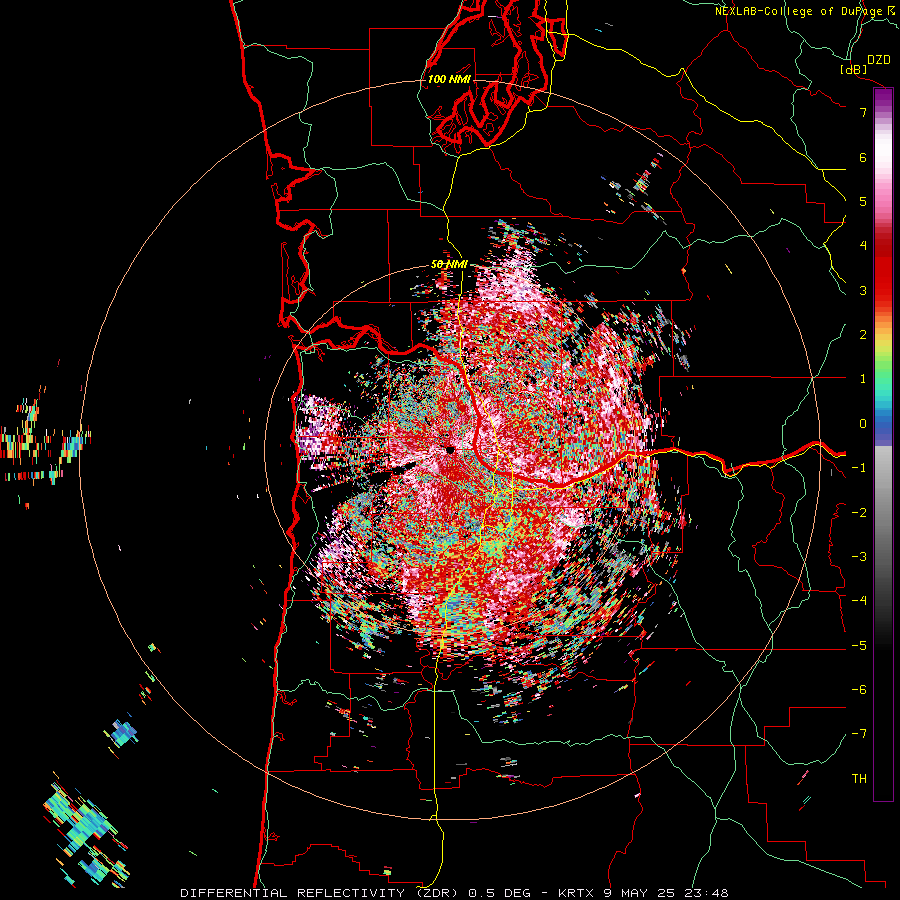Click the scale value 3
900x900 pixels.
coord(863,290)
